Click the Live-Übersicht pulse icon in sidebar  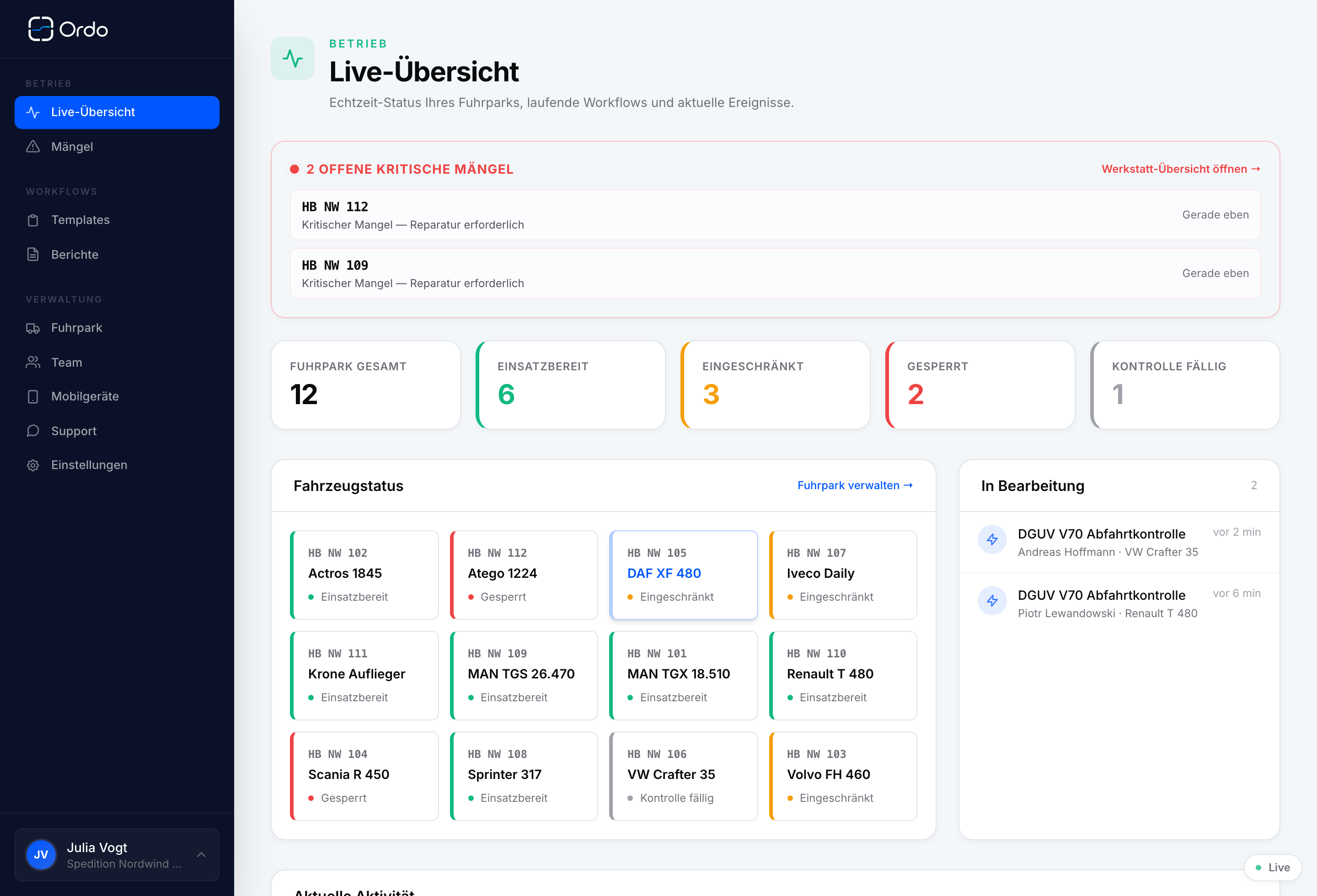coord(33,112)
